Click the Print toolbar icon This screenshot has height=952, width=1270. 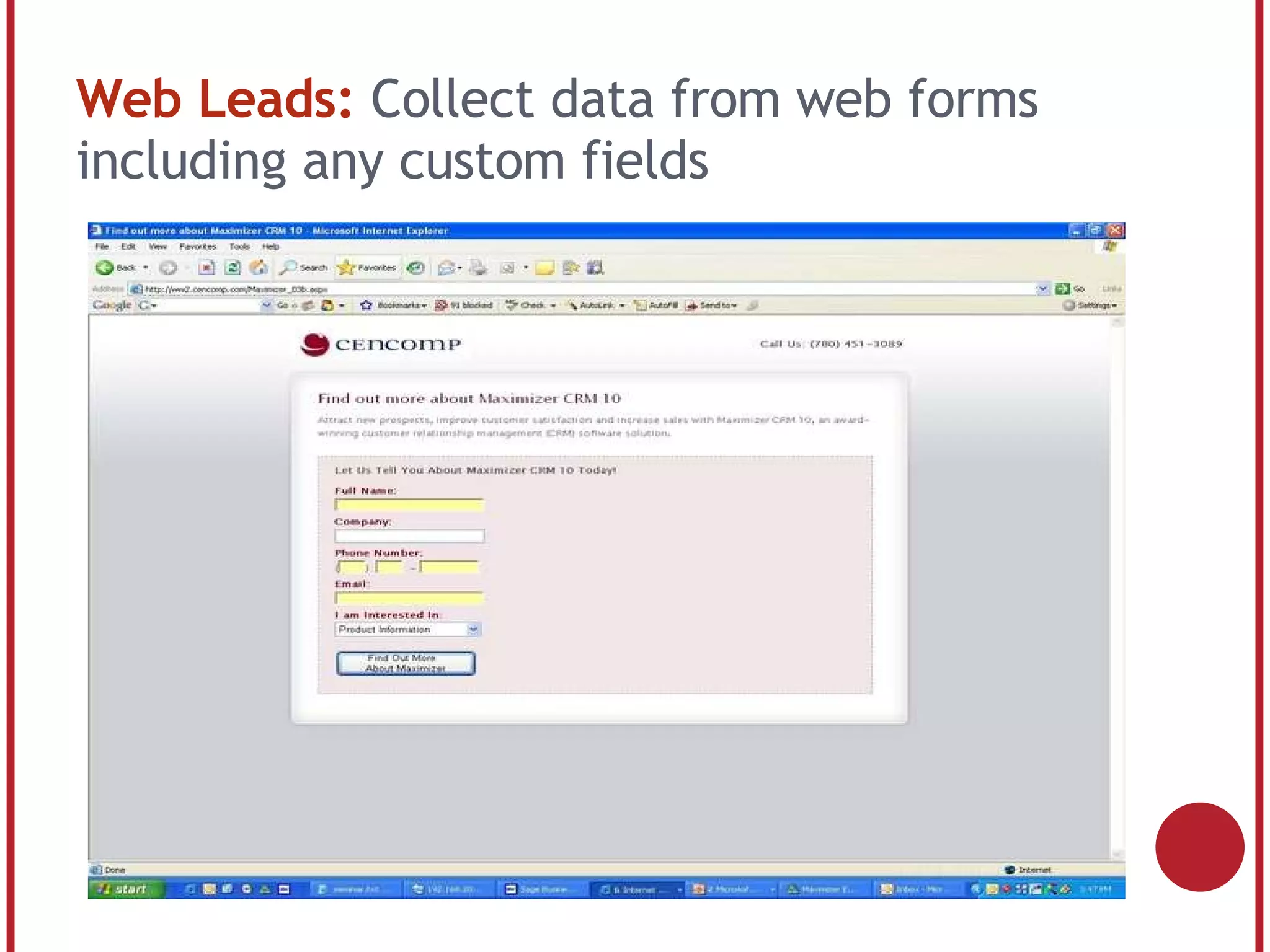click(x=478, y=268)
